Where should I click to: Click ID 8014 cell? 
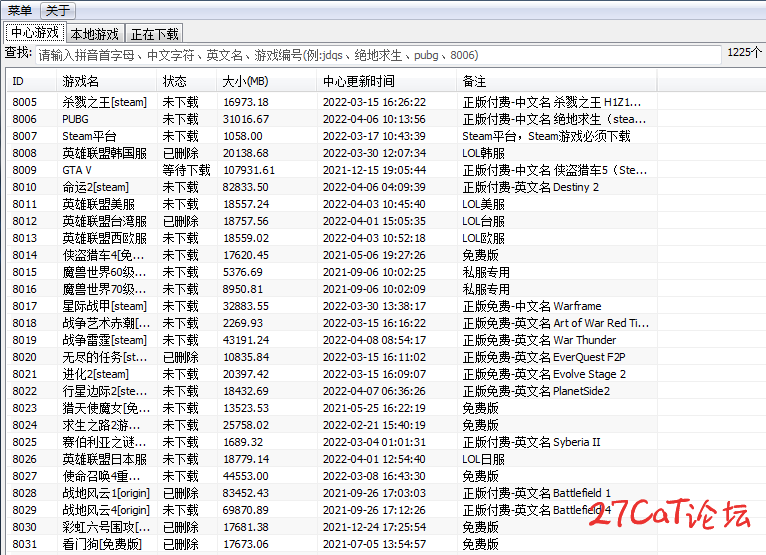tap(24, 256)
